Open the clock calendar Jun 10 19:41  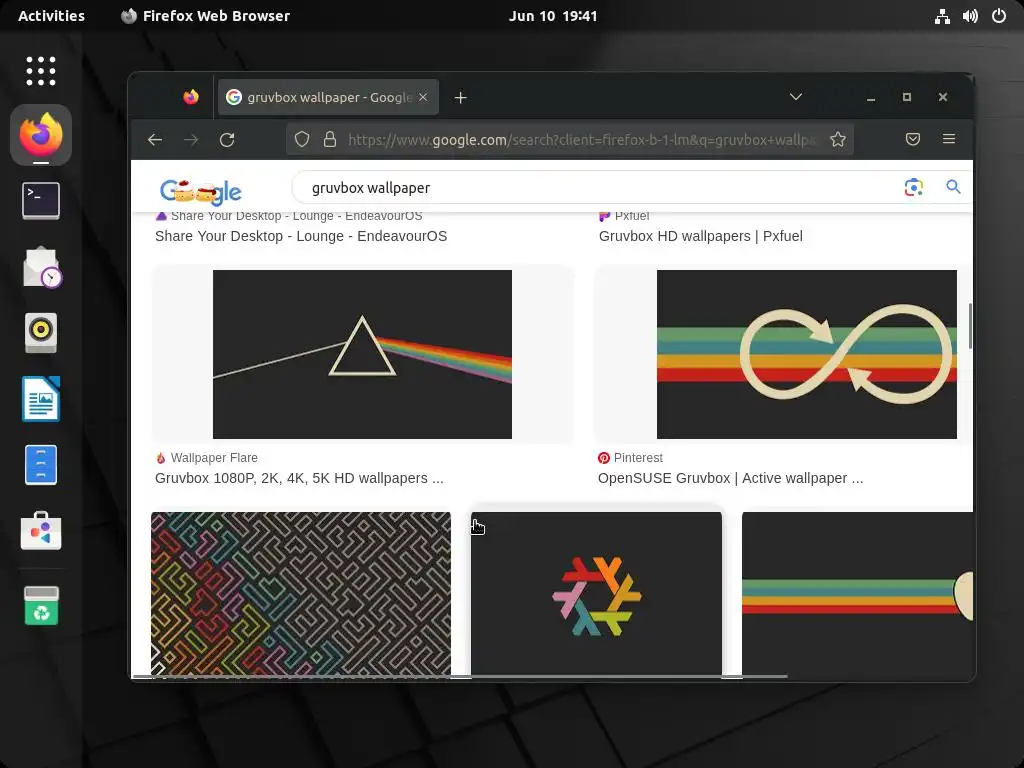click(552, 16)
